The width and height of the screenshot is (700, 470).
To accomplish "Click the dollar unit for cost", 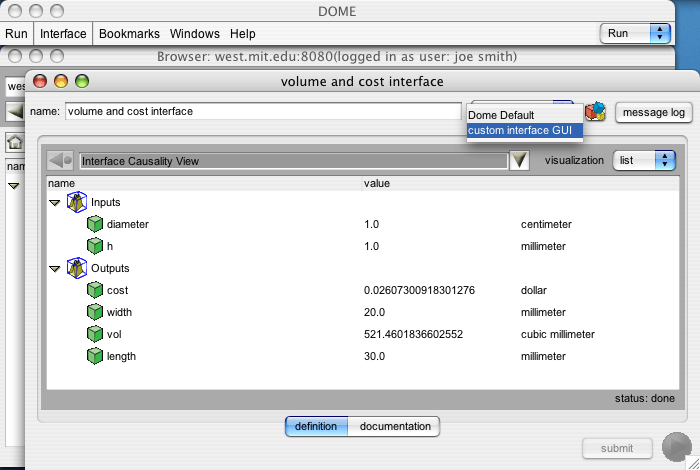I will click(x=533, y=290).
